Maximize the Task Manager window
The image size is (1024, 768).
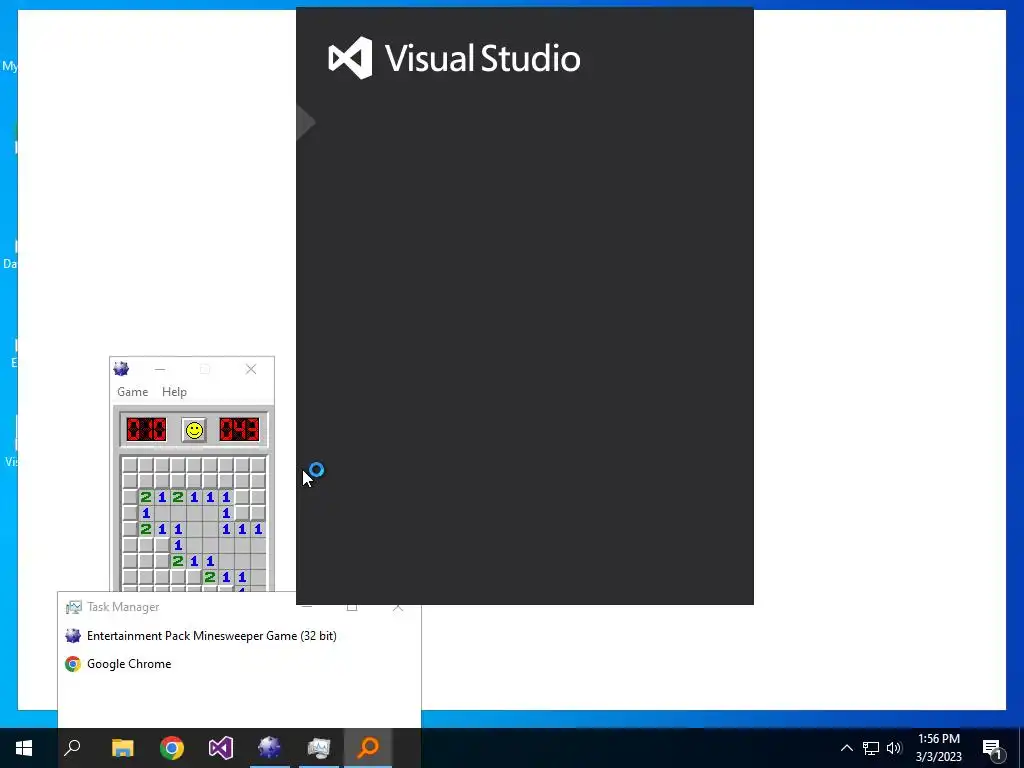pyautogui.click(x=352, y=607)
